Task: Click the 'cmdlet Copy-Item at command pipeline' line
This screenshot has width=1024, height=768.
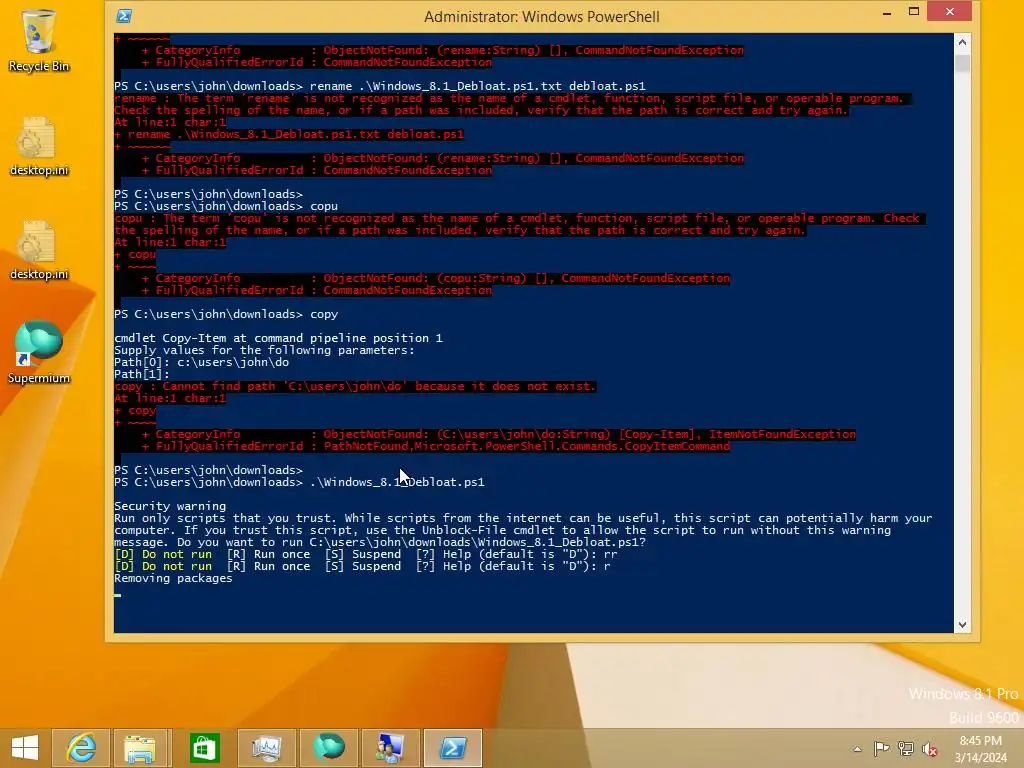Action: click(278, 338)
